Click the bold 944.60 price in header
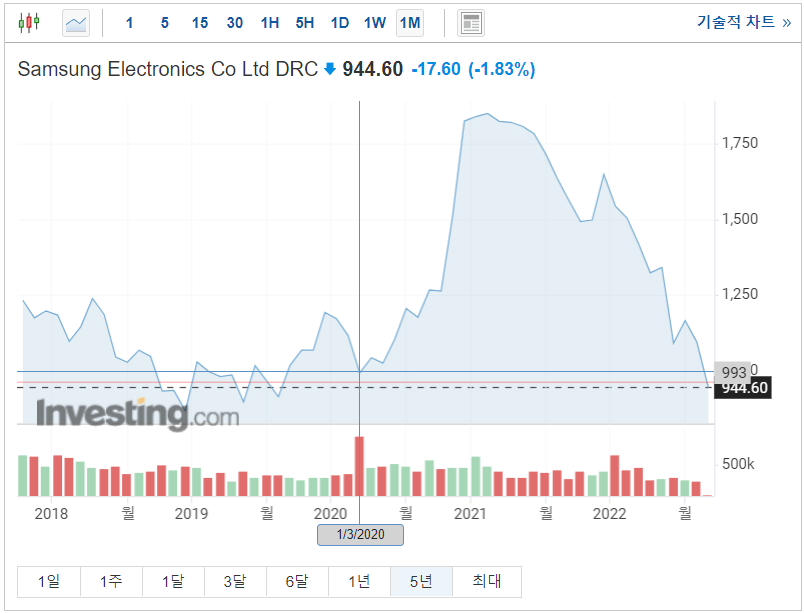Screen dimensions: 804x613 (x=373, y=69)
